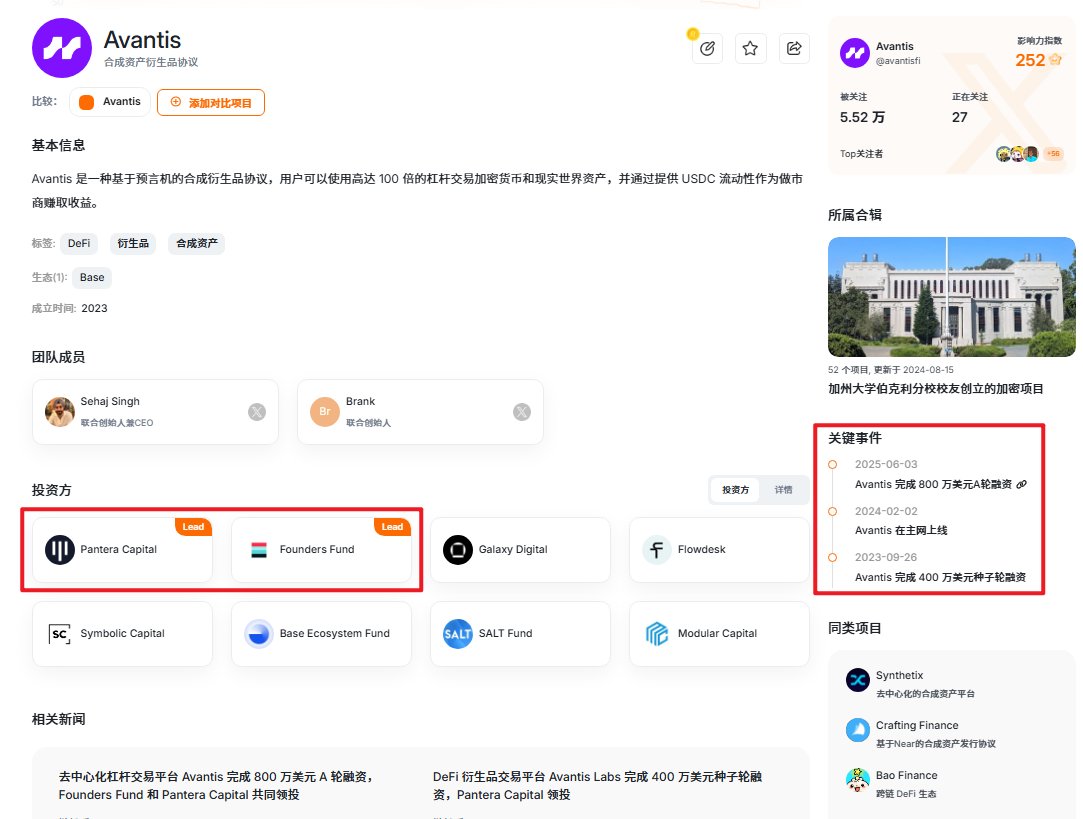The width and height of the screenshot is (1083, 819).
Task: Switch to the 详情 tab
Action: (x=783, y=490)
